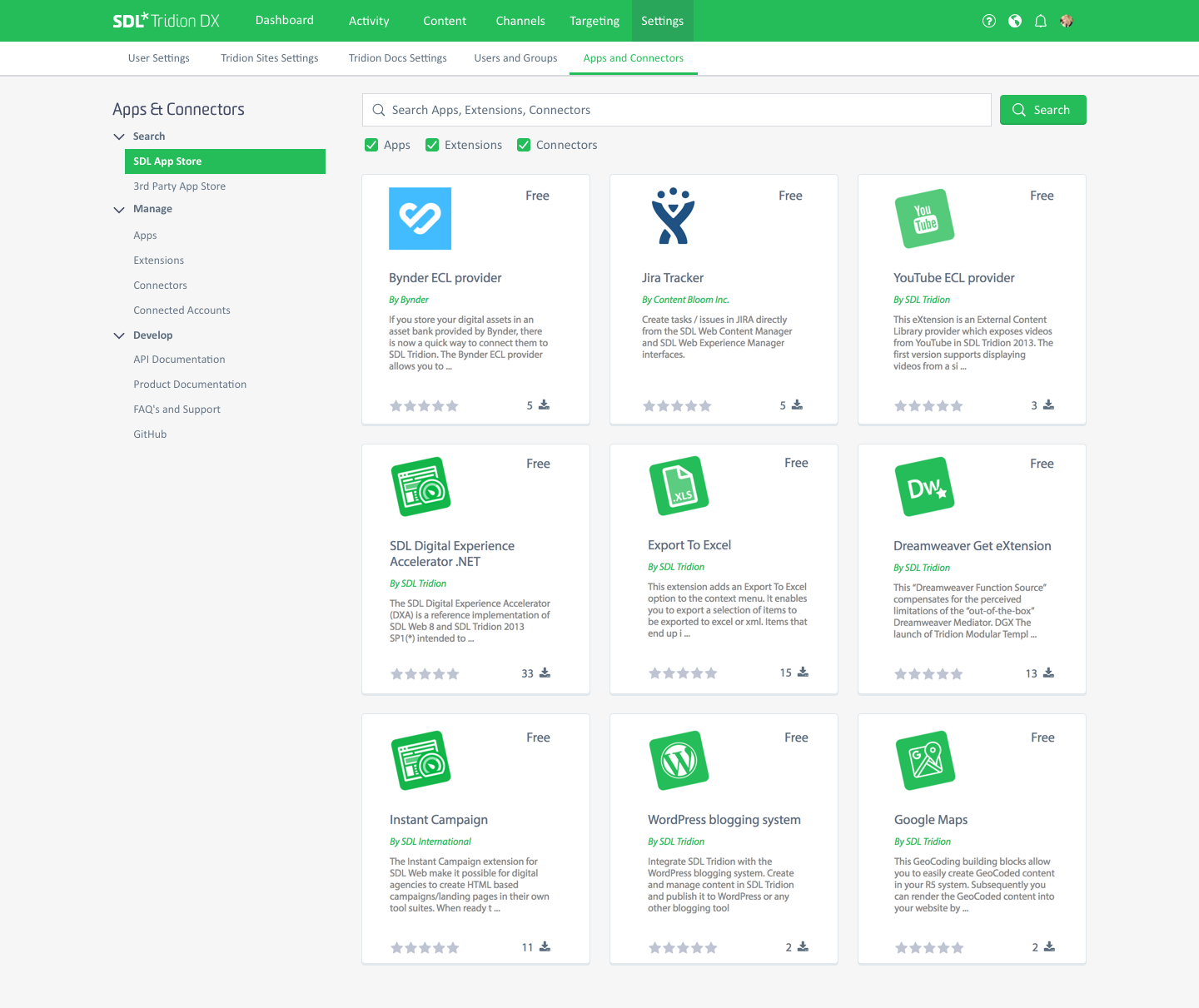Uncheck the Apps filter checkbox
Screen dimensions: 1199x1008
pyautogui.click(x=371, y=145)
